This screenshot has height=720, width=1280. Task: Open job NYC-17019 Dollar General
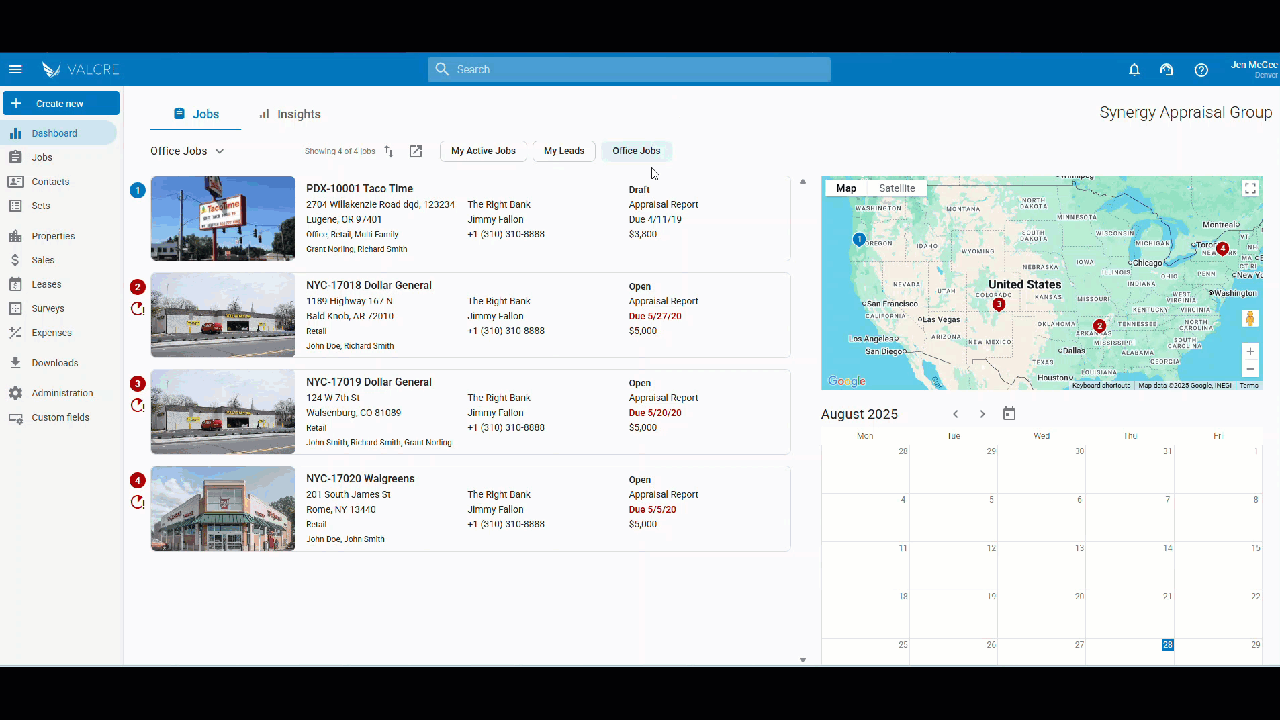(x=470, y=412)
